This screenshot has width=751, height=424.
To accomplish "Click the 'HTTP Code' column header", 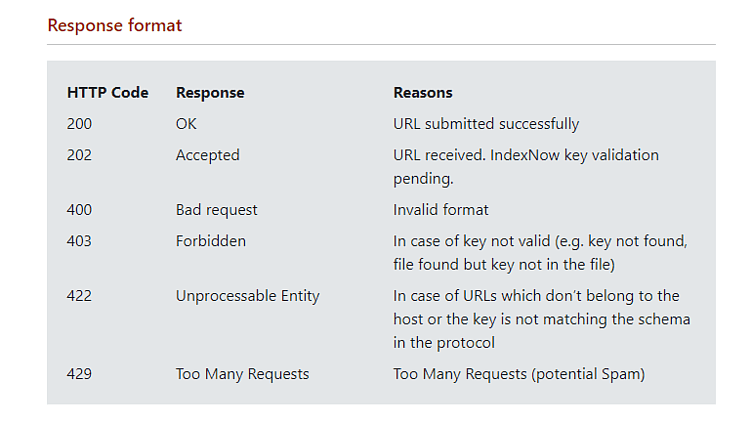I will (108, 93).
